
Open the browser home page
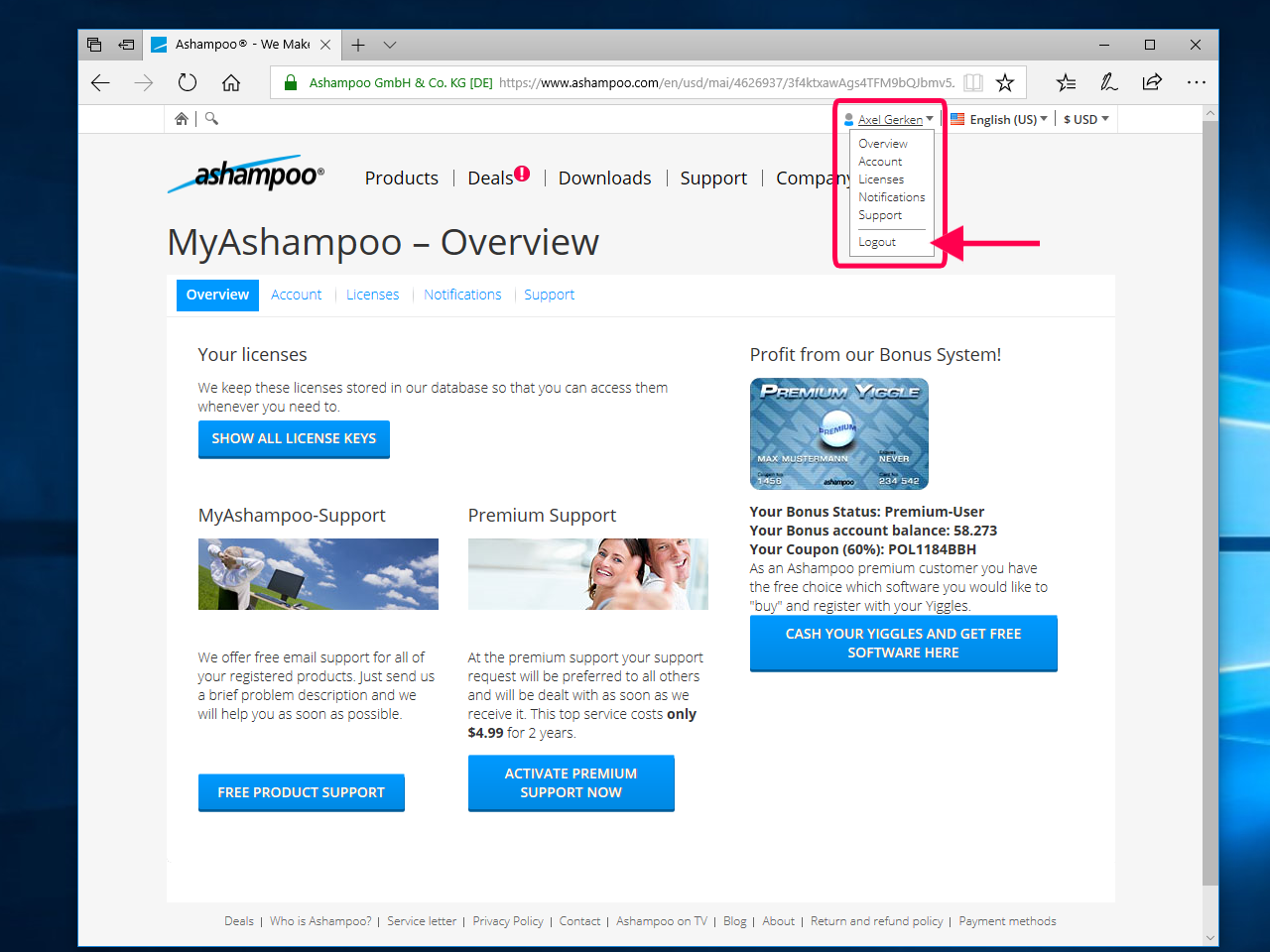[x=231, y=83]
